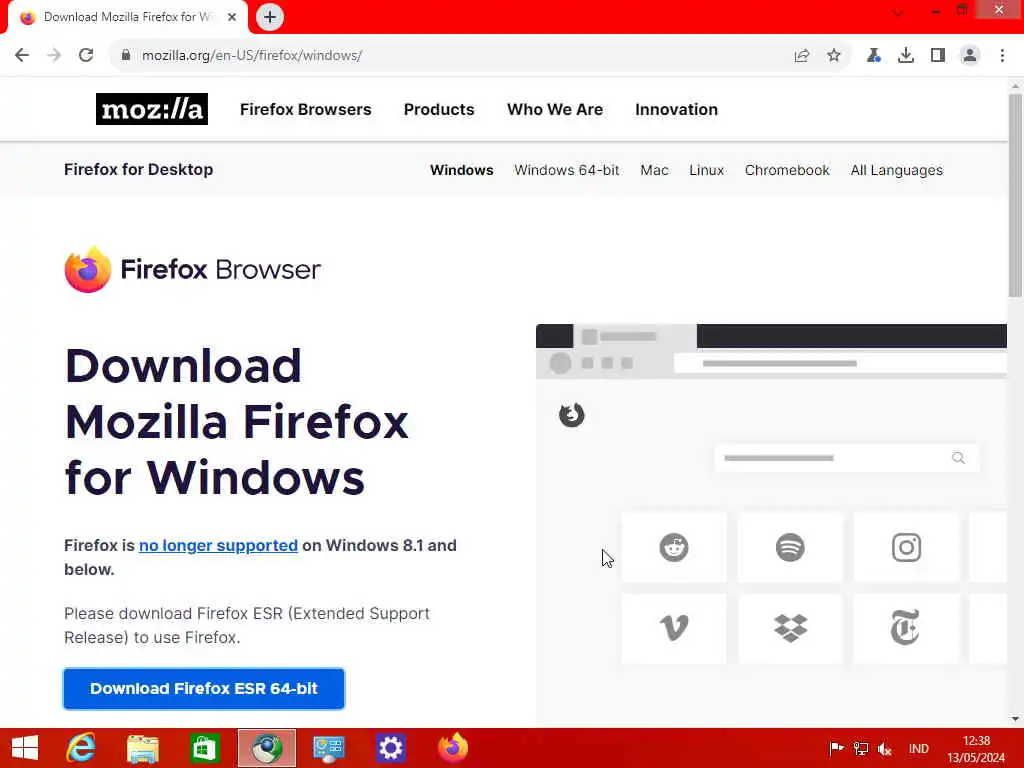Open the Firefox Browsers menu
This screenshot has height=768, width=1024.
tap(306, 109)
